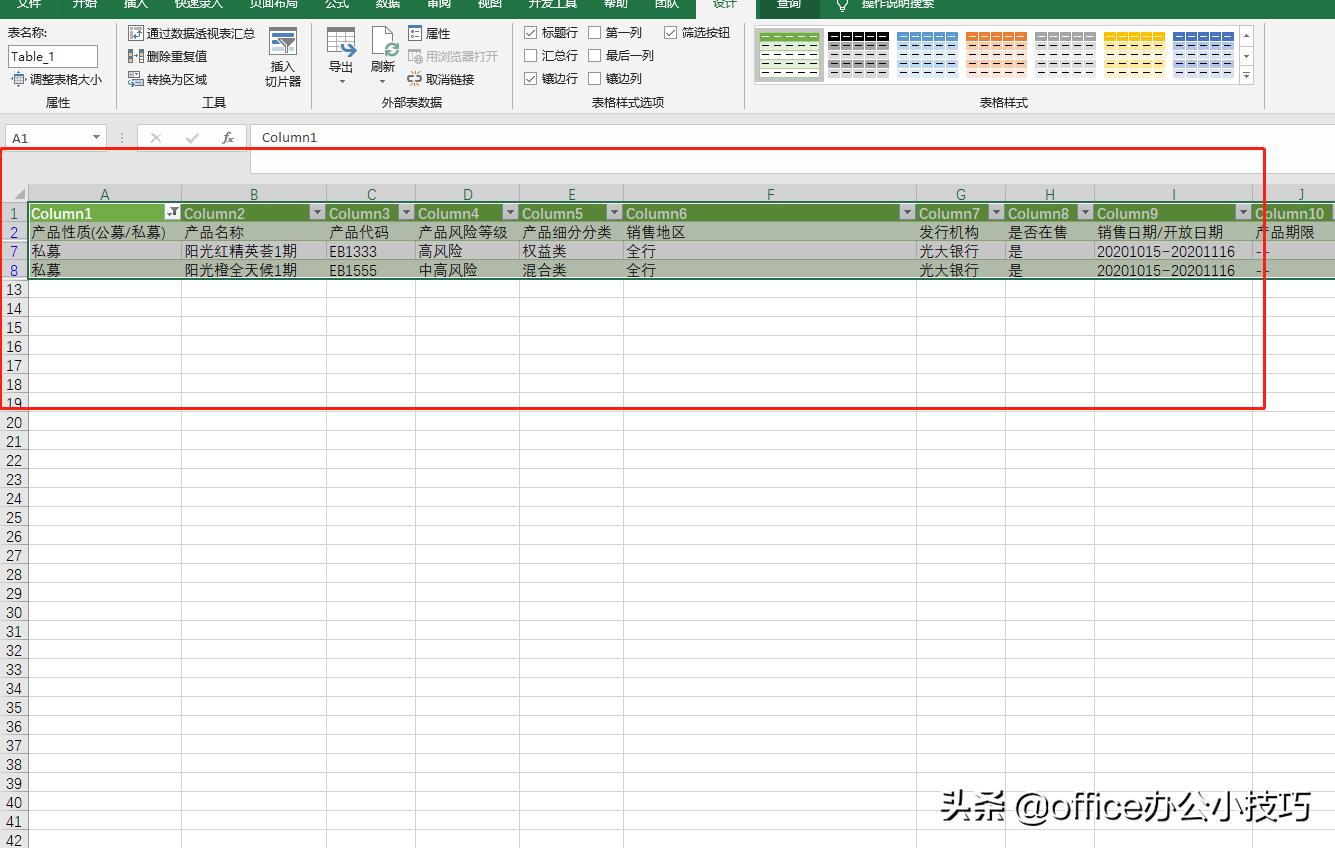The image size is (1335, 848).
Task: Open the Column5 filter dropdown
Action: click(x=615, y=212)
